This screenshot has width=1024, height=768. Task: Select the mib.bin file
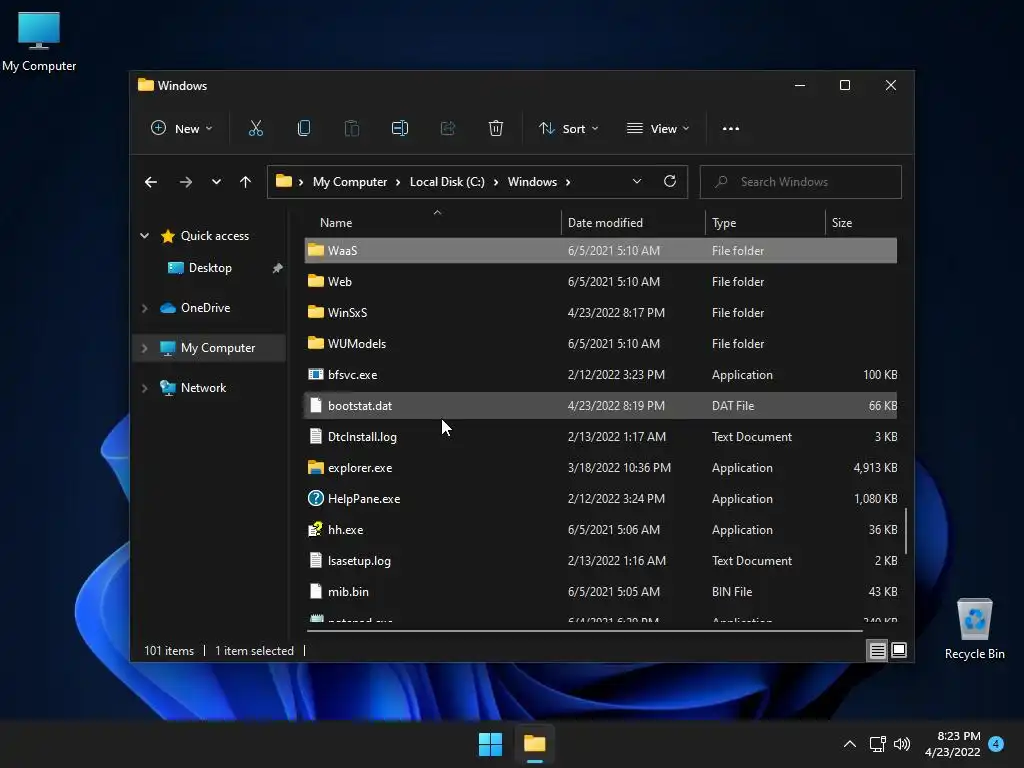(x=601, y=592)
